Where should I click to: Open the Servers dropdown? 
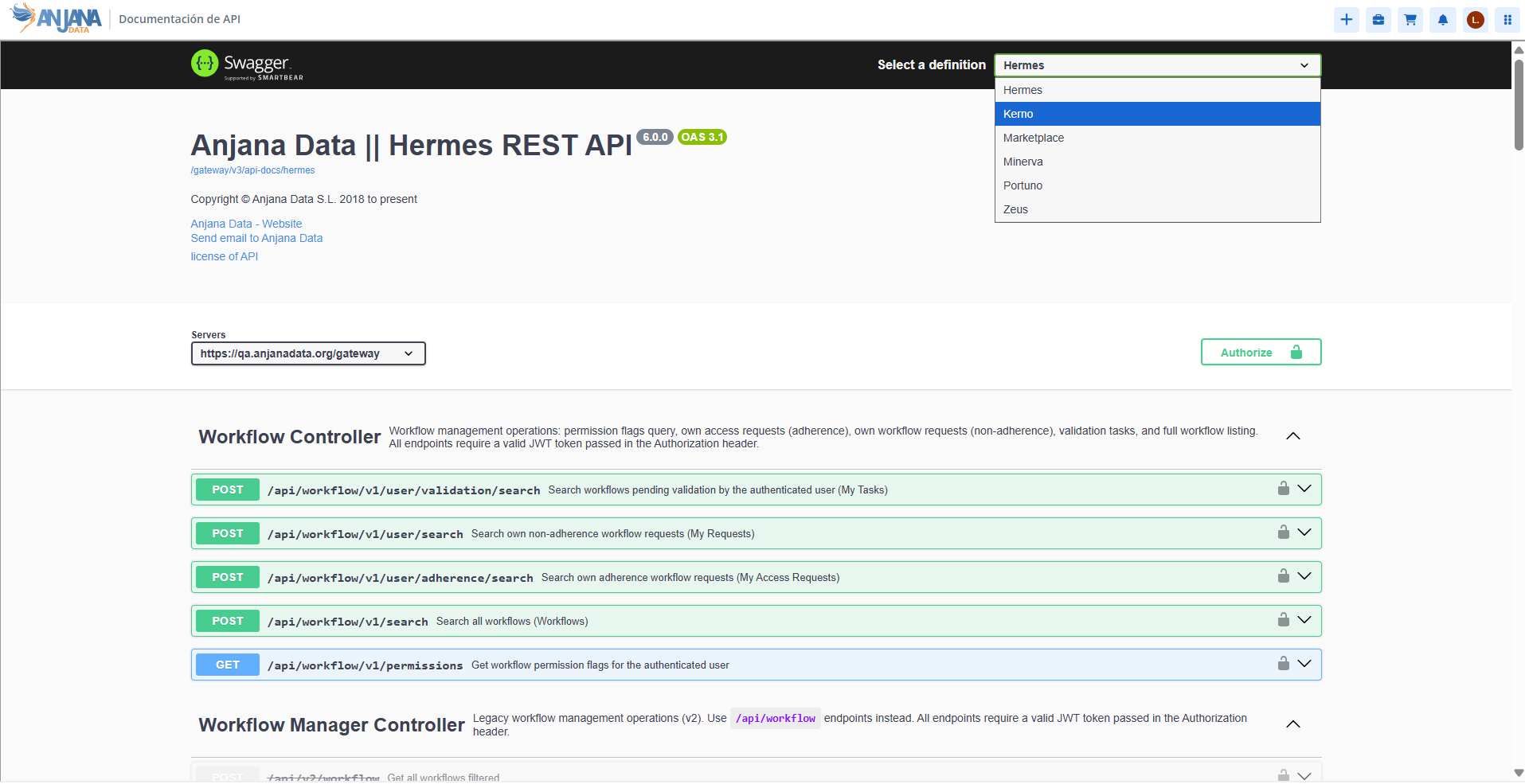[x=308, y=353]
